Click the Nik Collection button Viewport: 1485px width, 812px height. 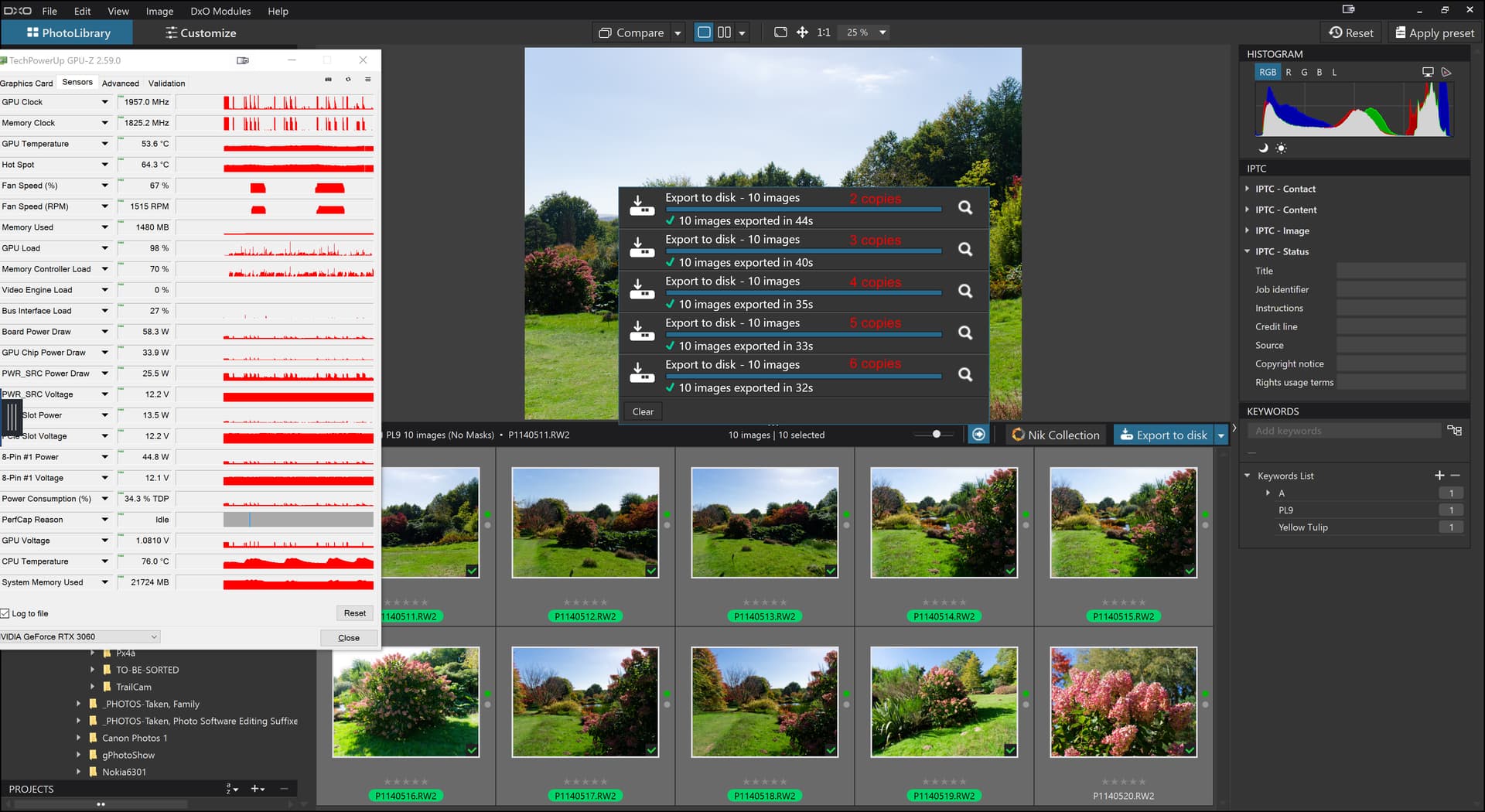tap(1056, 435)
